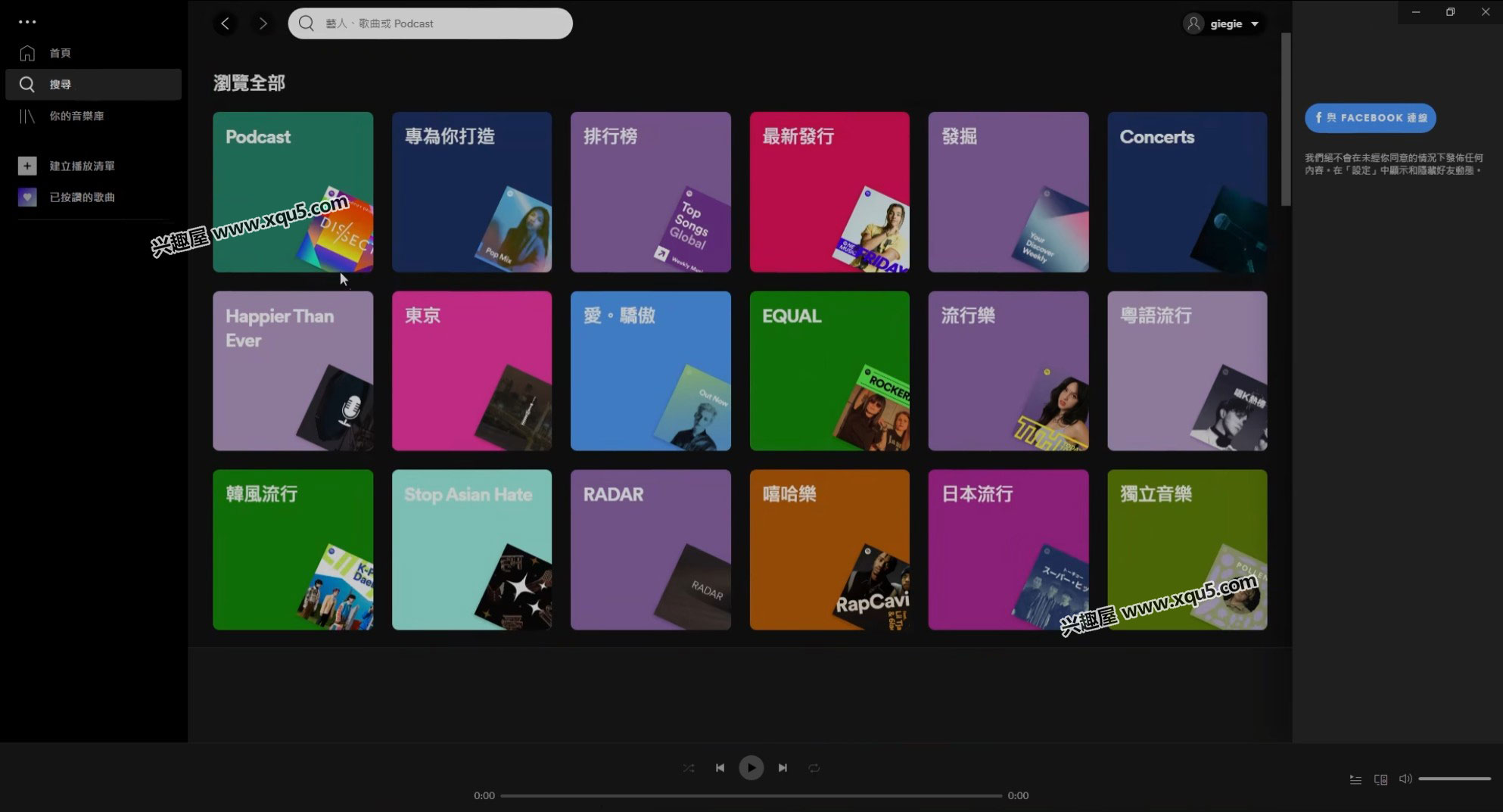1503x812 pixels.
Task: Open Your Library icon in sidebar
Action: click(x=27, y=116)
